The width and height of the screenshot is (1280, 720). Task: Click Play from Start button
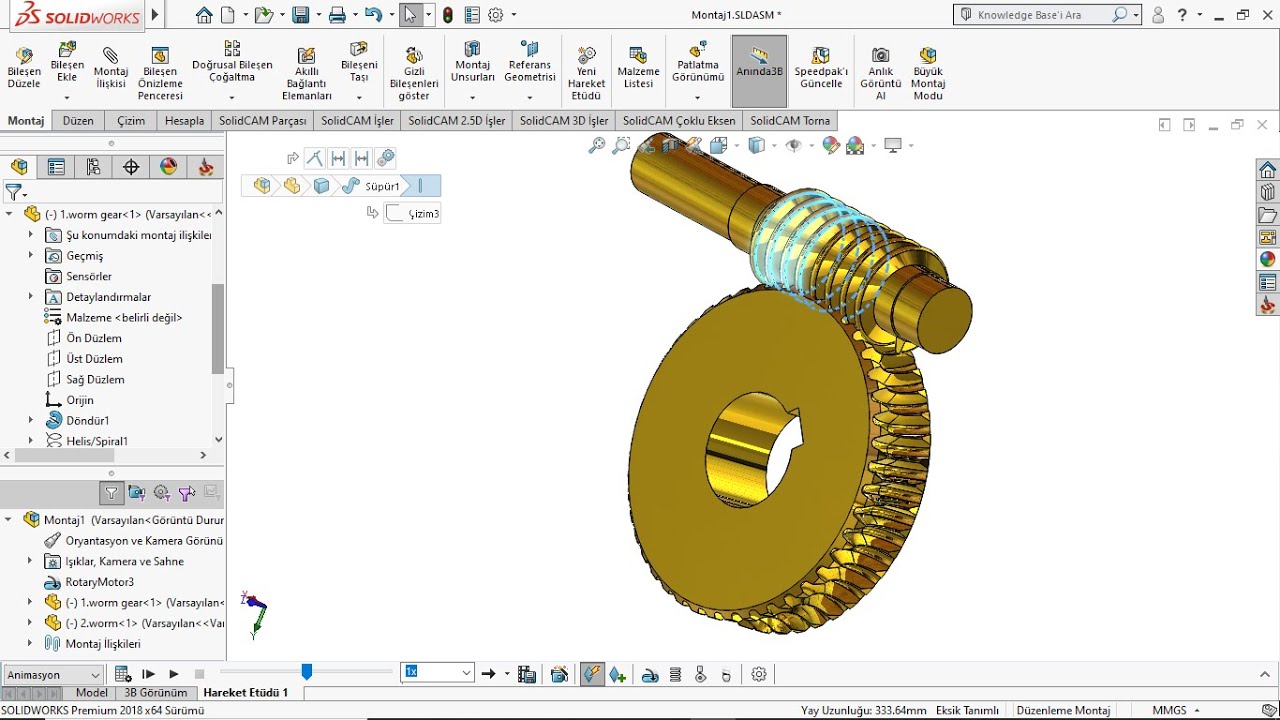pos(149,674)
